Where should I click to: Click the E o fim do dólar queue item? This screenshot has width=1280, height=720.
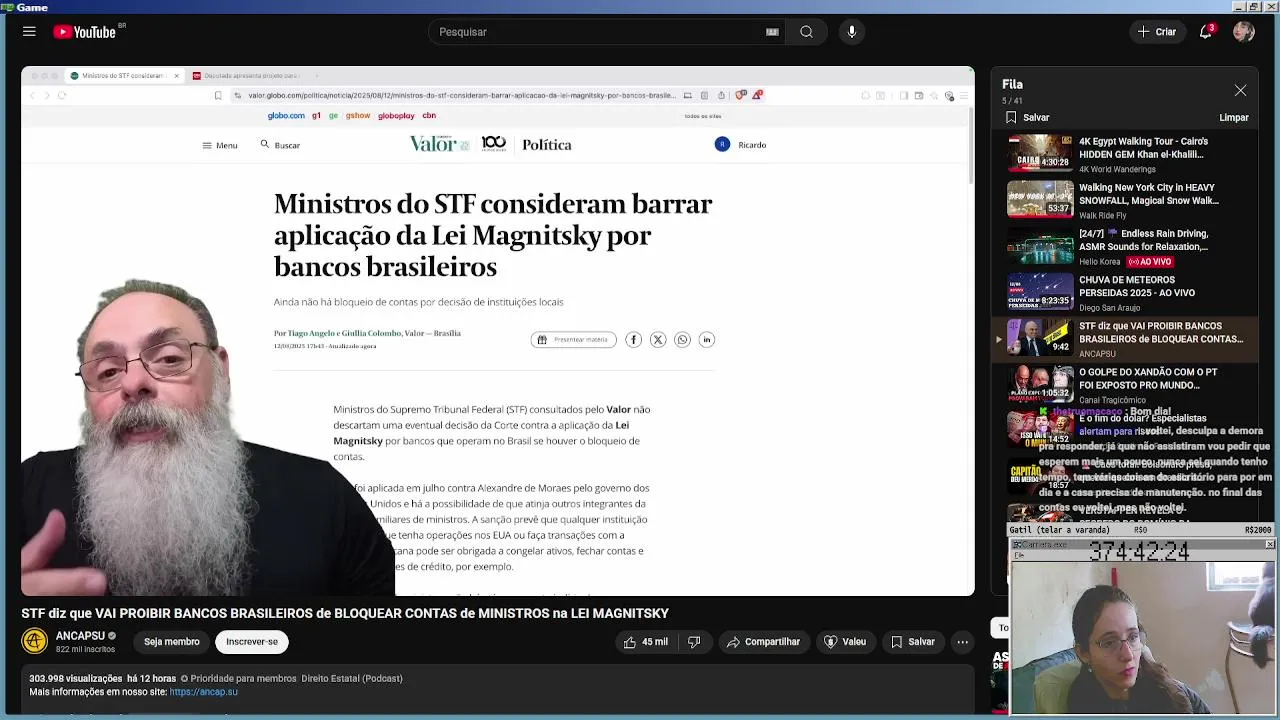pos(1125,429)
